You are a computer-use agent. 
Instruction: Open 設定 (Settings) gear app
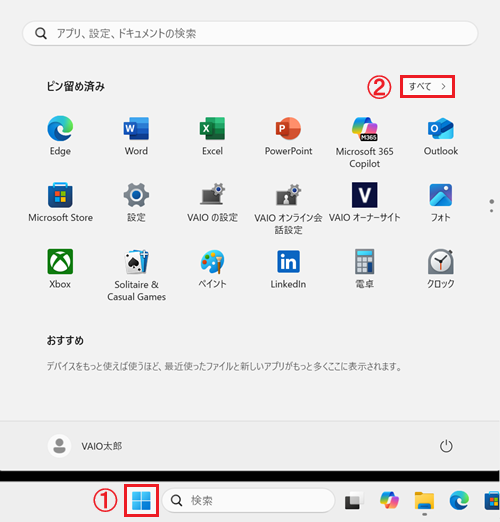[136, 202]
